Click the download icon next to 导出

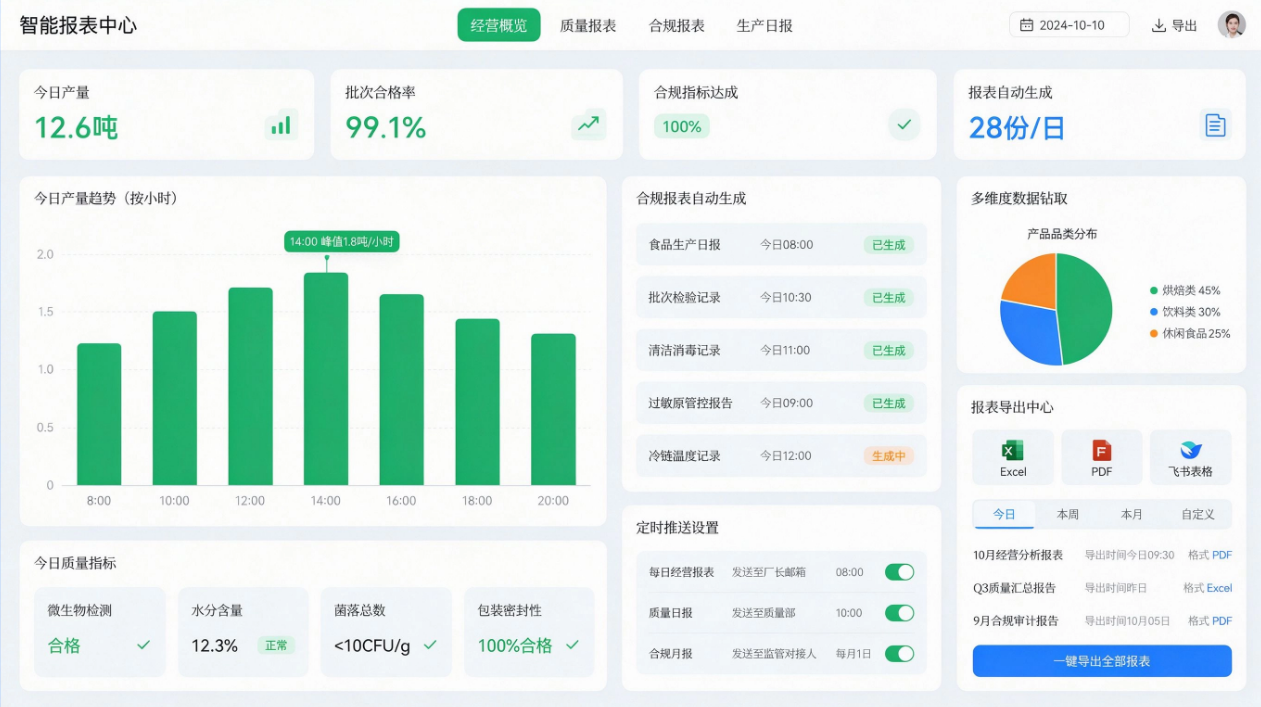[1159, 26]
